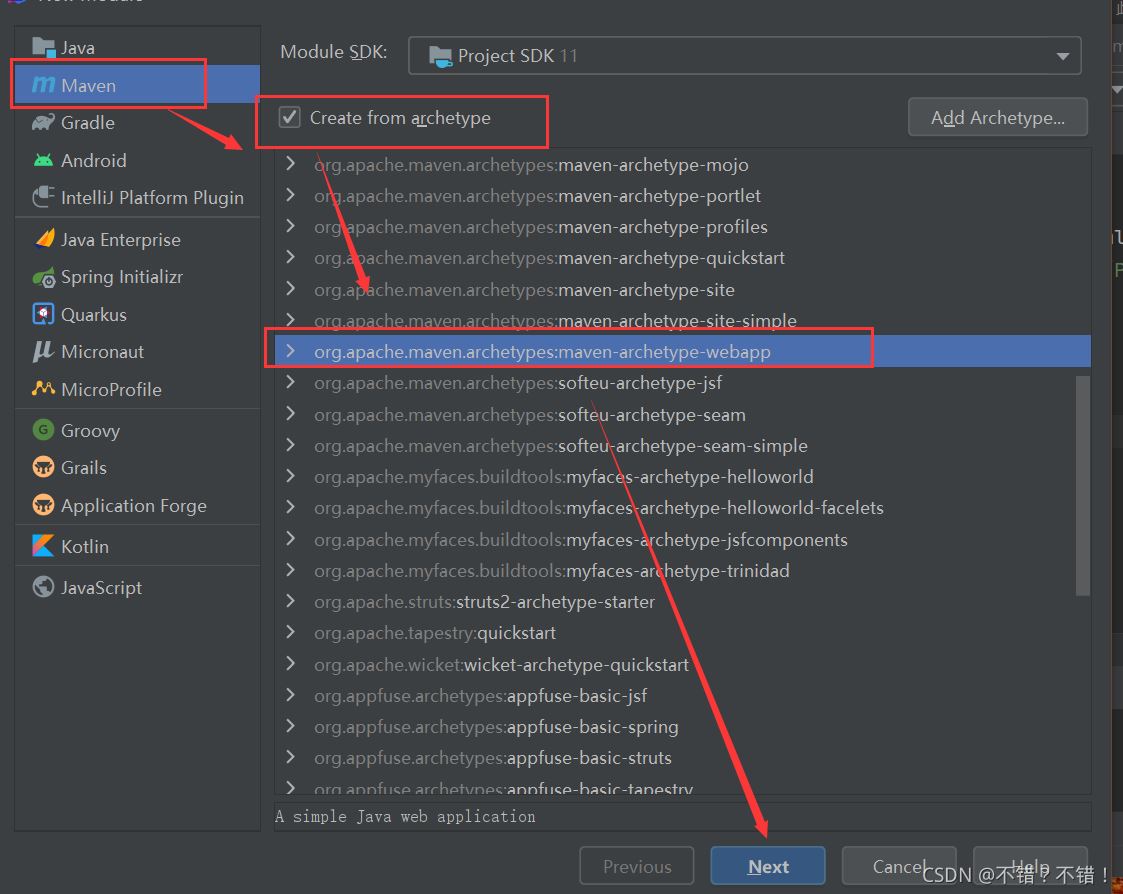This screenshot has width=1123, height=894.
Task: Click the Maven 'm' icon
Action: pos(44,85)
